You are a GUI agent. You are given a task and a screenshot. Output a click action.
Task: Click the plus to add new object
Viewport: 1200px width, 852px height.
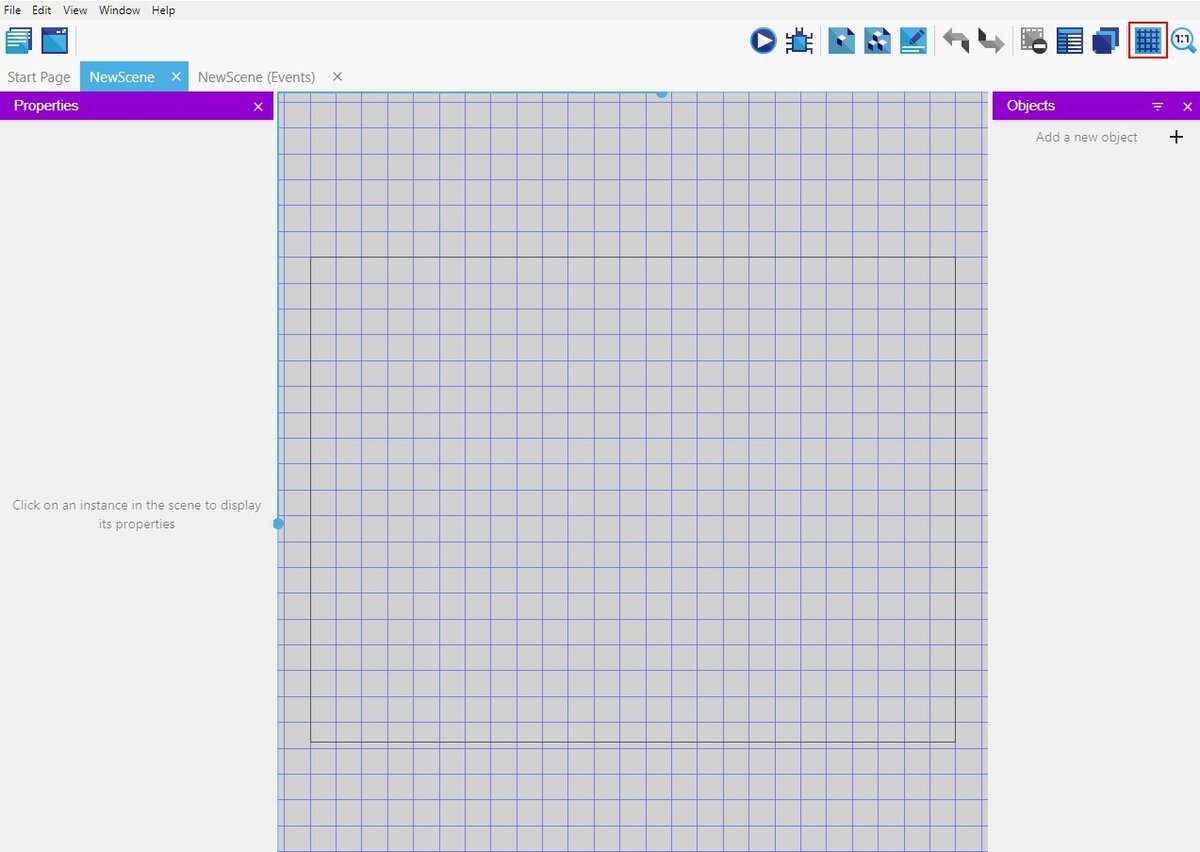[1176, 137]
